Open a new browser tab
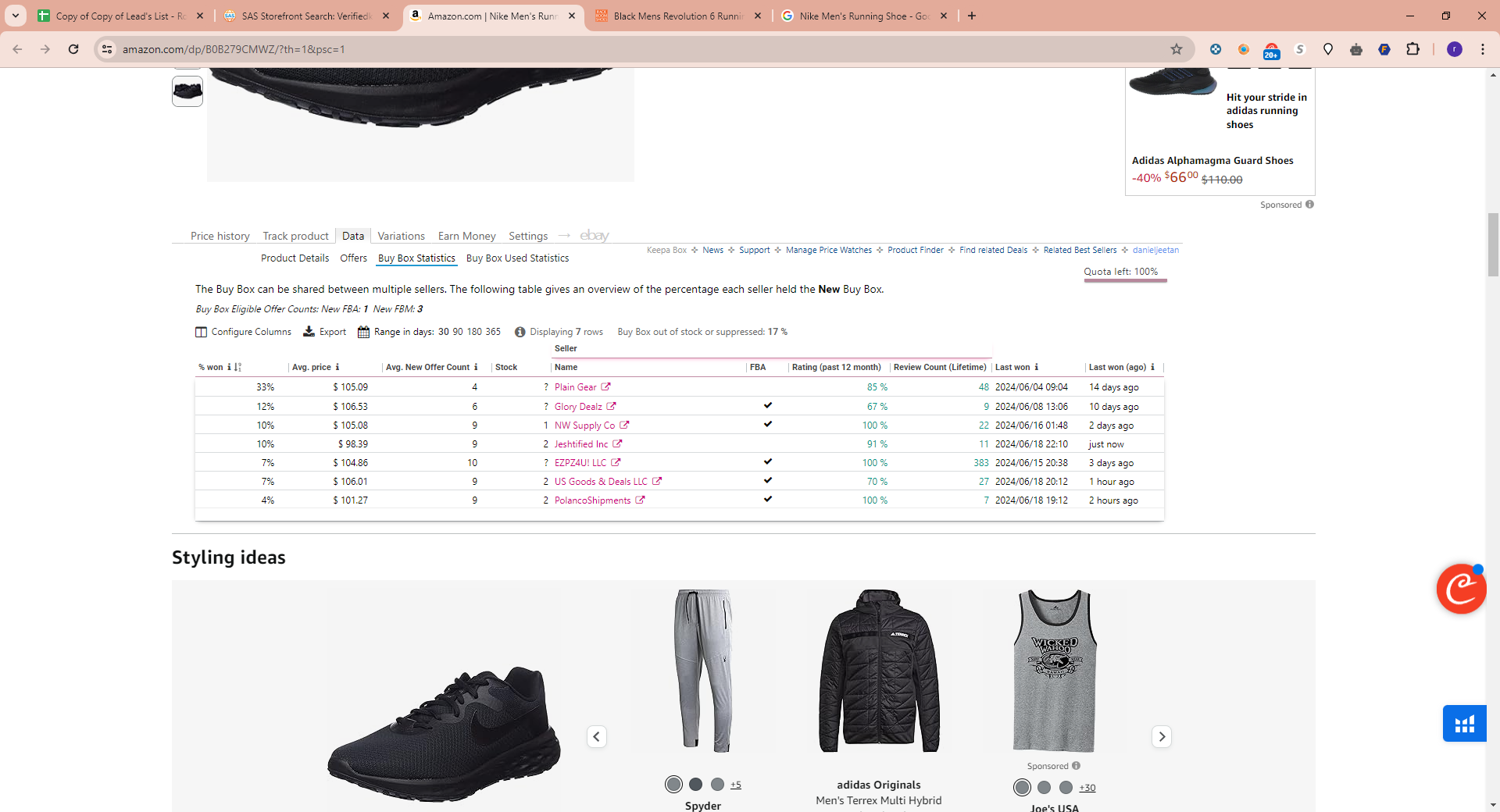Image resolution: width=1500 pixels, height=812 pixels. (x=972, y=16)
